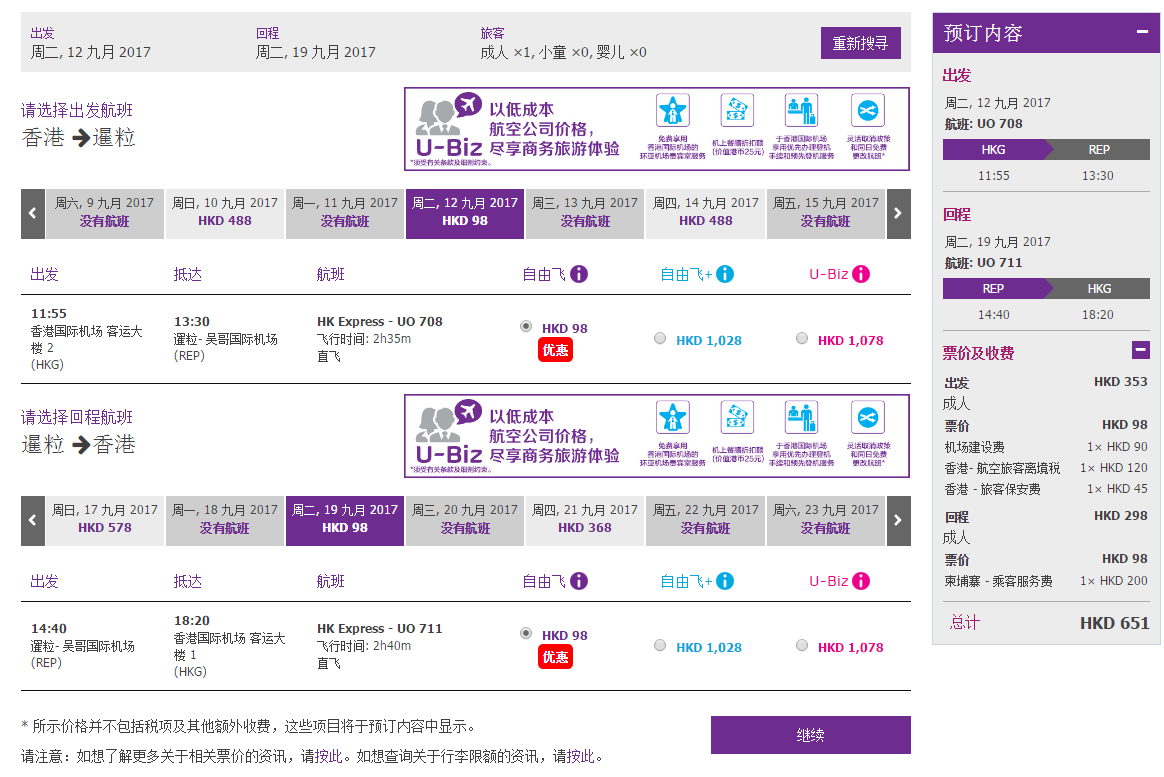This screenshot has height=777, width=1164.
Task: Show earlier departure dates with left arrow
Action: pos(33,214)
